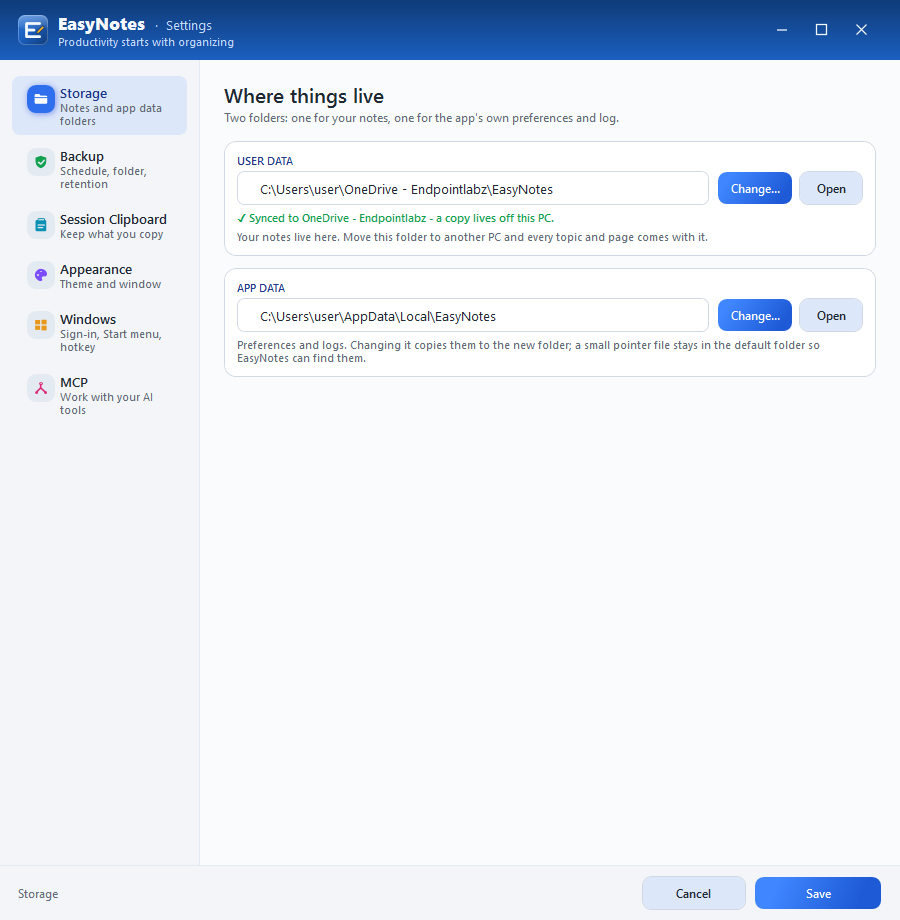Click the 'APP DATA' label
The width and height of the screenshot is (900, 920).
[x=261, y=288]
